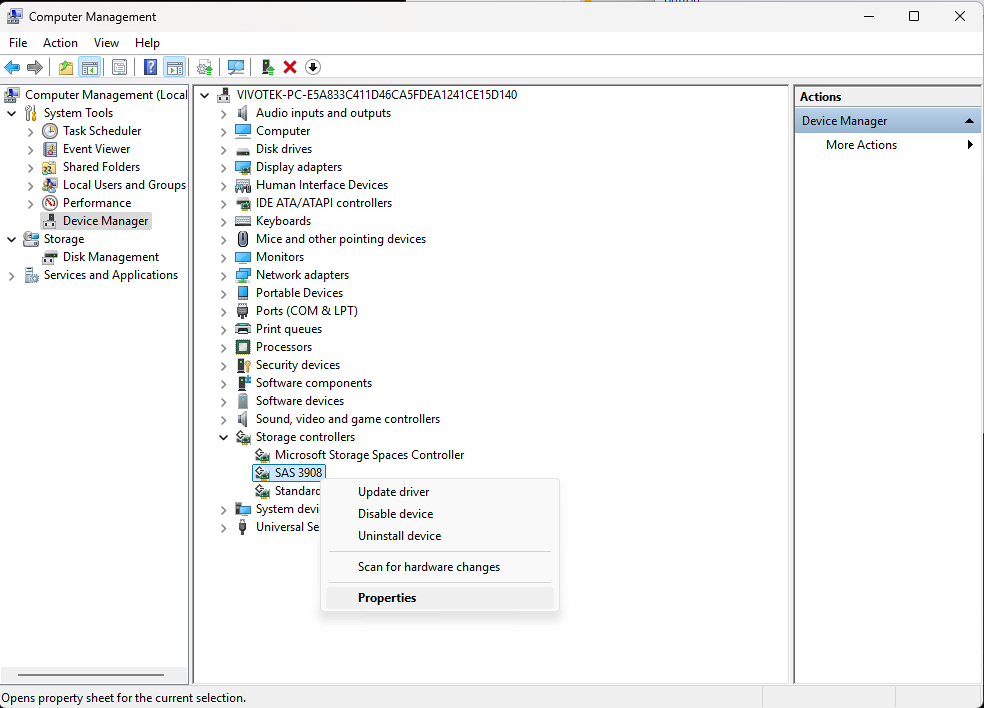This screenshot has width=985, height=708.
Task: Expand the Network adapters category
Action: (224, 276)
